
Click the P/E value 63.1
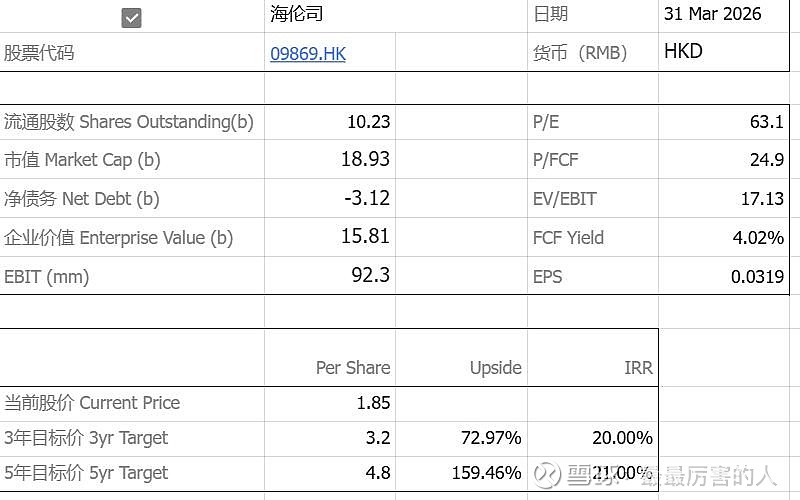[766, 122]
